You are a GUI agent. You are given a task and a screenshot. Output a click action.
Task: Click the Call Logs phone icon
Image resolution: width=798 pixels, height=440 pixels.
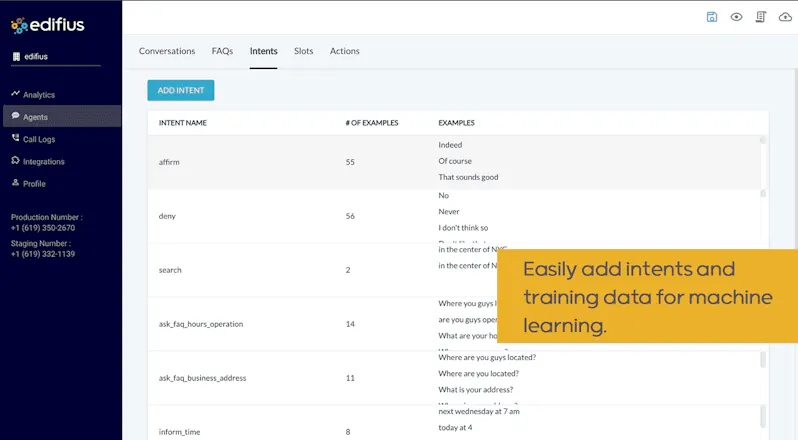(15, 138)
